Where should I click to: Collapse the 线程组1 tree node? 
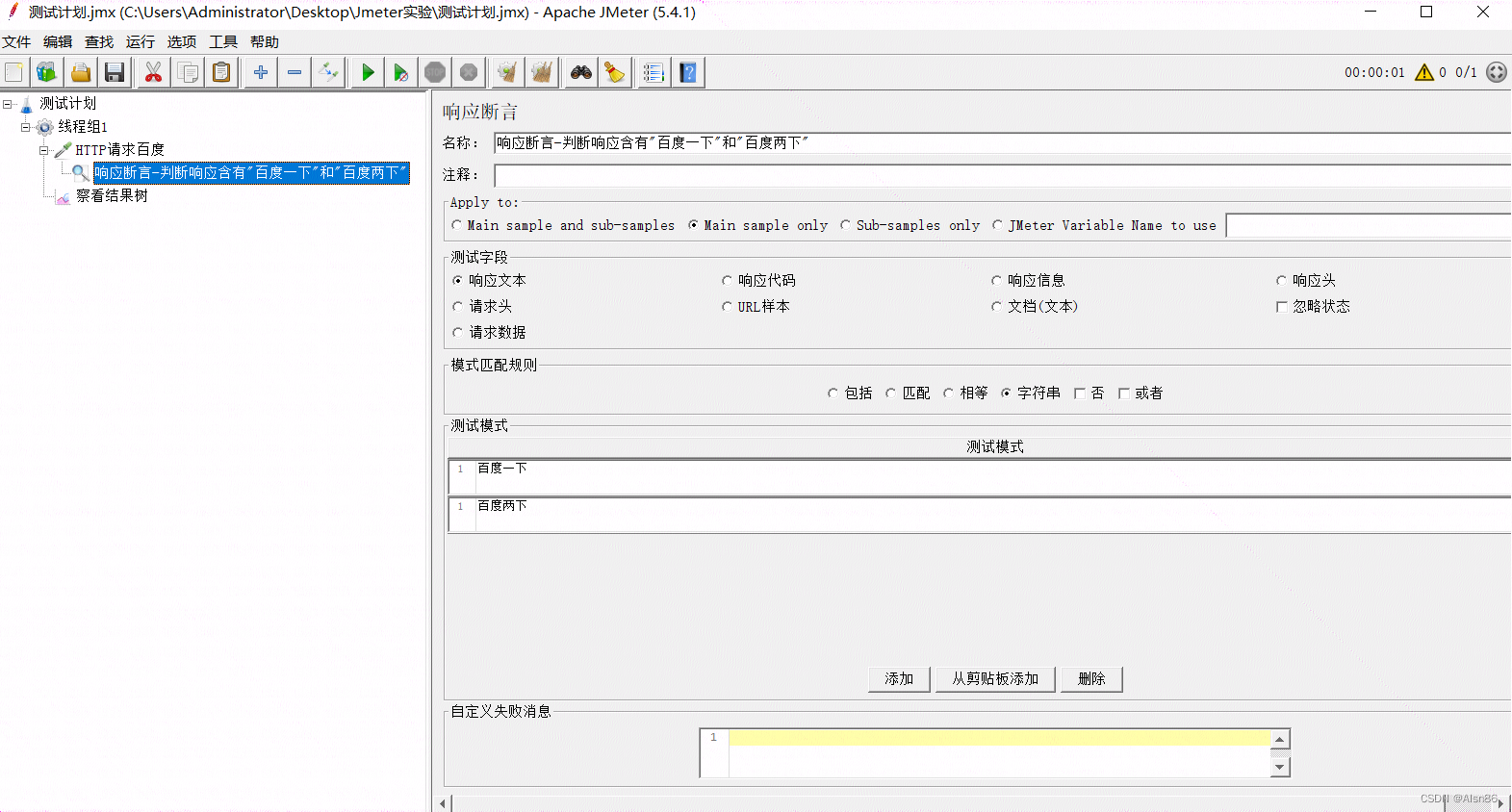(x=26, y=127)
